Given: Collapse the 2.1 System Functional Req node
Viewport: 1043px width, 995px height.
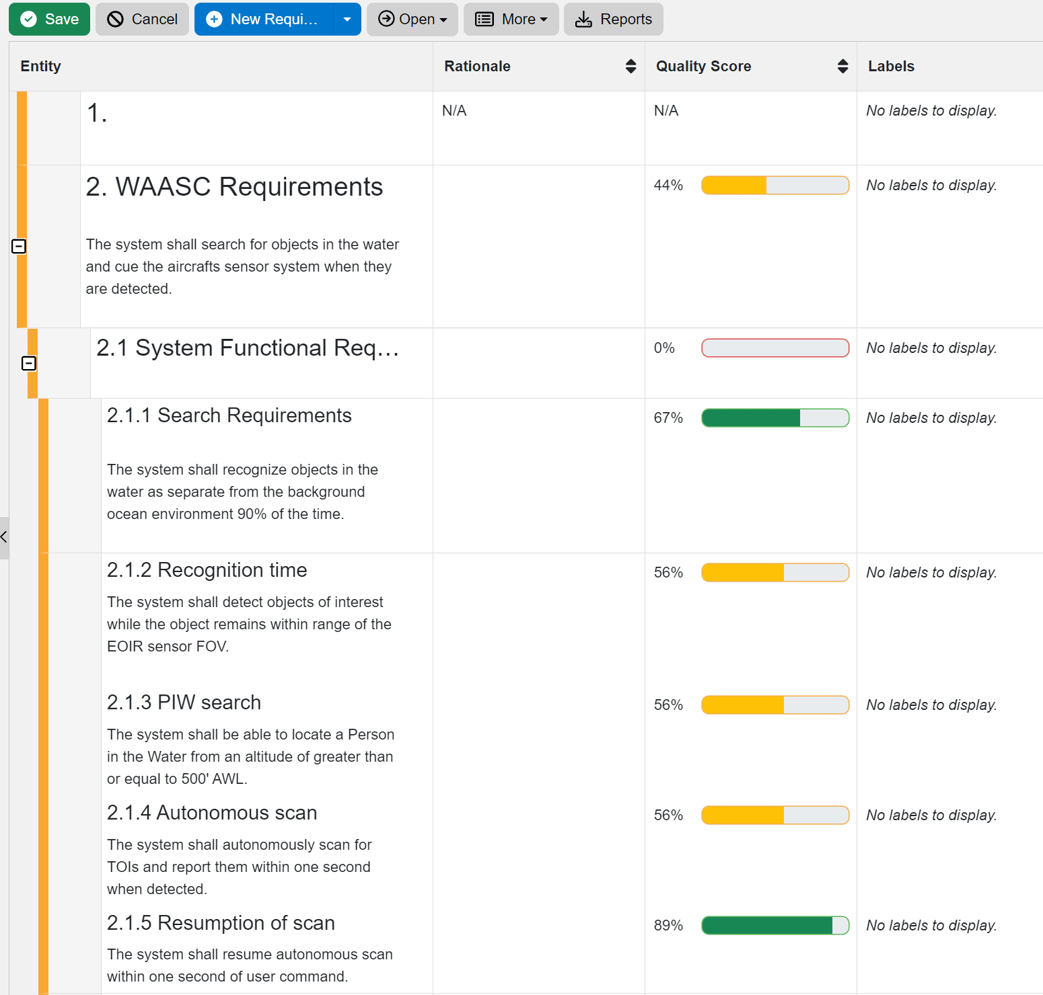Looking at the screenshot, I should tap(30, 363).
